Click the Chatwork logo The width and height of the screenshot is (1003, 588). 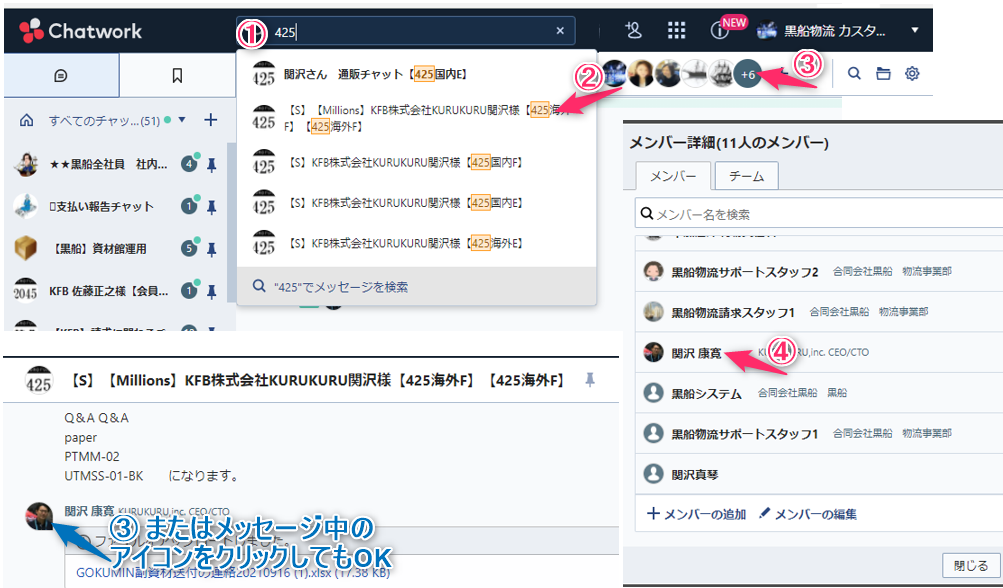pyautogui.click(x=80, y=31)
